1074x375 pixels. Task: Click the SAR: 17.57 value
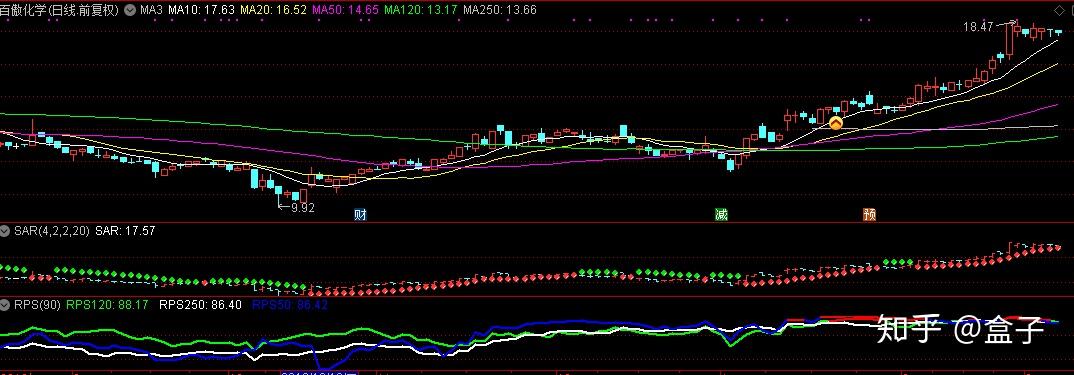tap(125, 231)
